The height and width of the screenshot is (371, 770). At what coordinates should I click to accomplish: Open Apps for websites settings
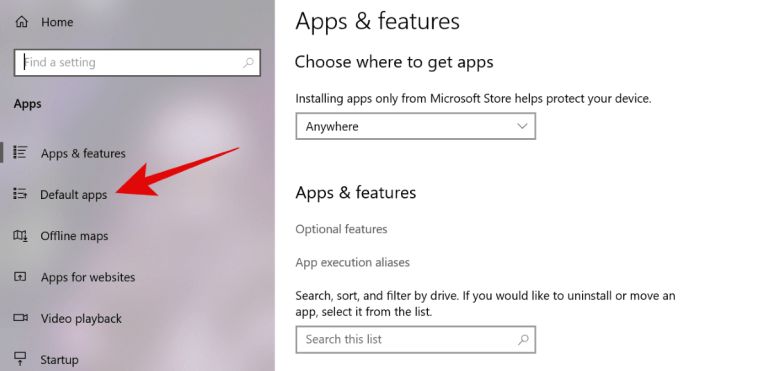click(88, 277)
